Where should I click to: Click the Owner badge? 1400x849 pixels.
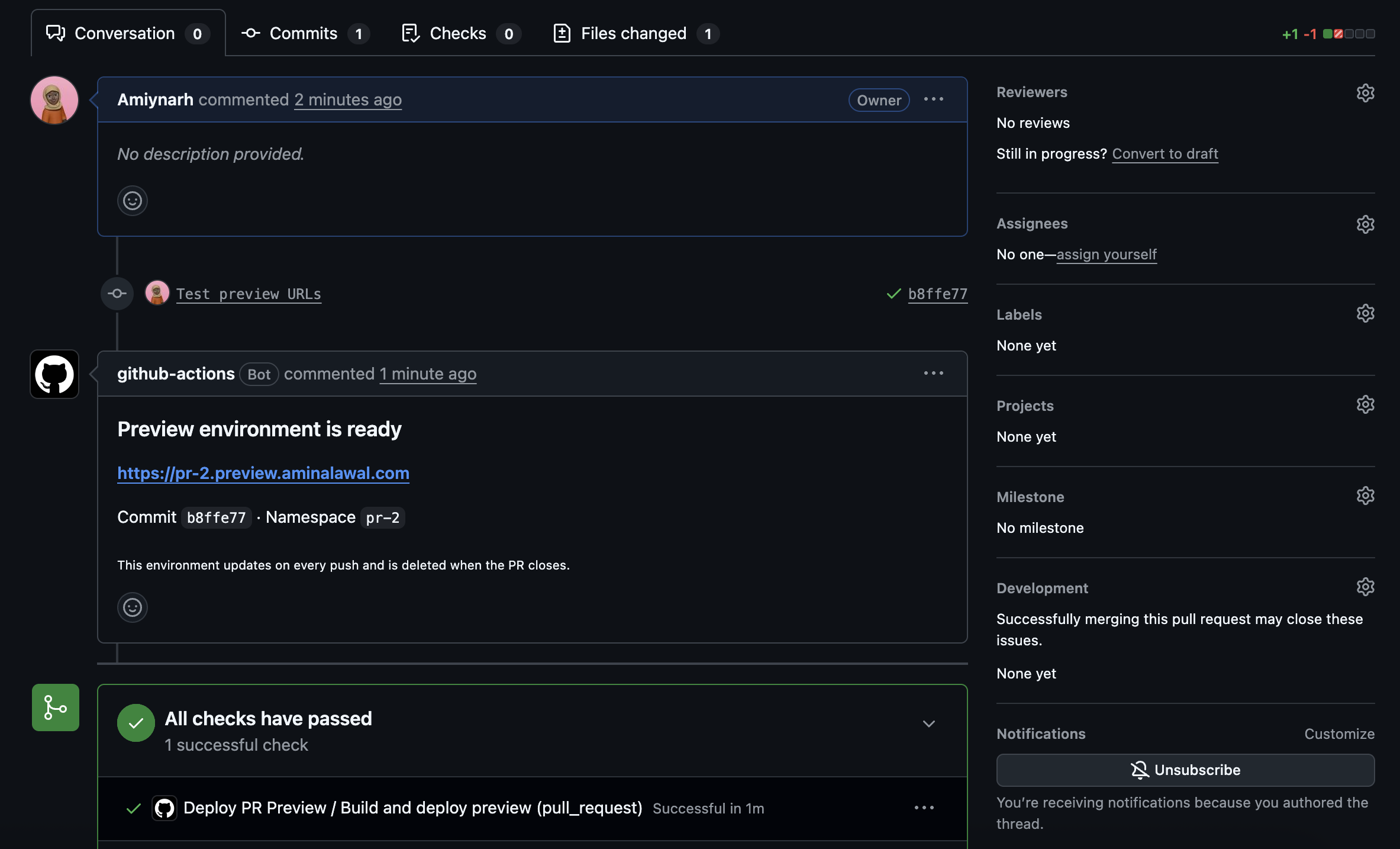[879, 100]
